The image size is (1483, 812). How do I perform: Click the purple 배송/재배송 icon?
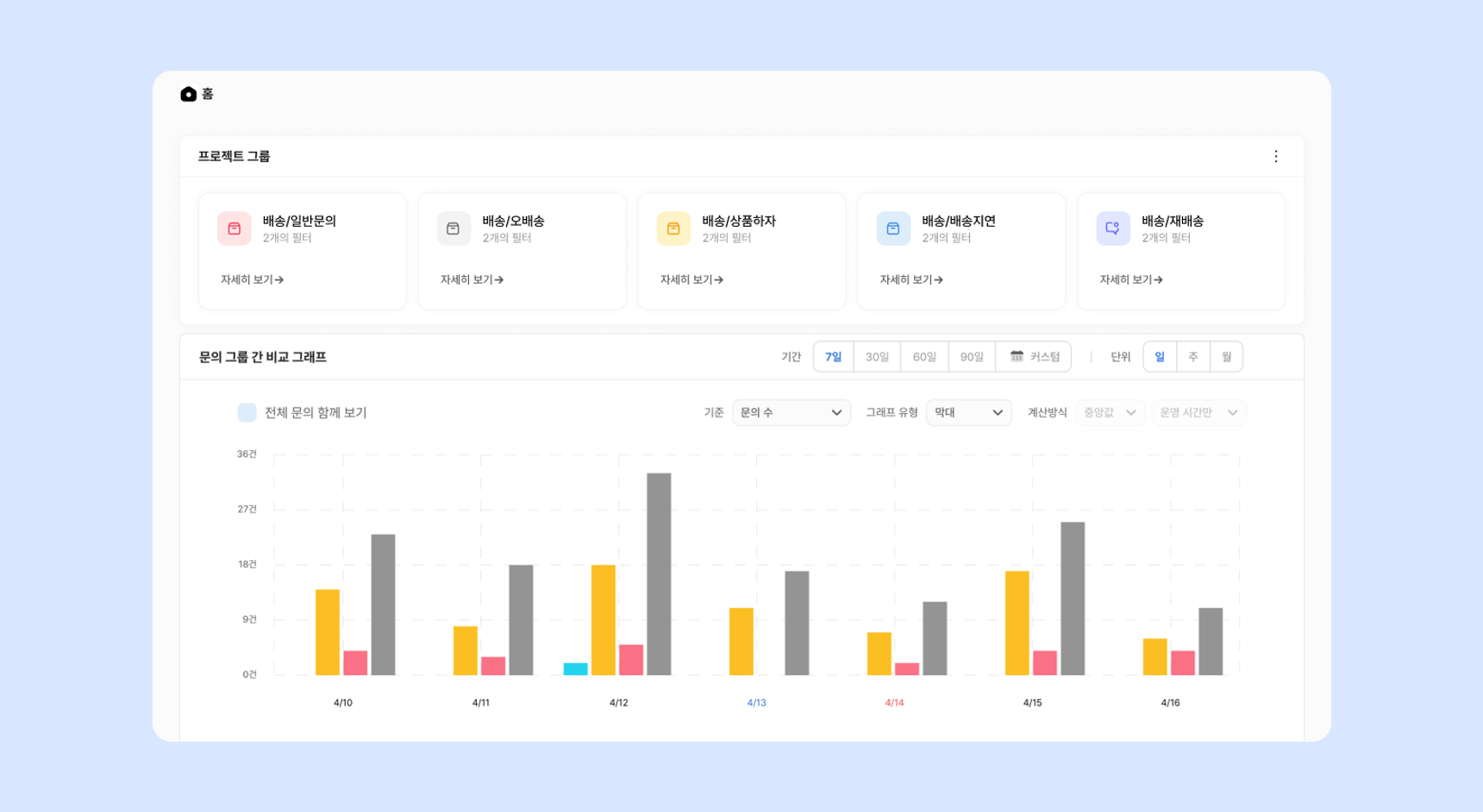point(1113,228)
